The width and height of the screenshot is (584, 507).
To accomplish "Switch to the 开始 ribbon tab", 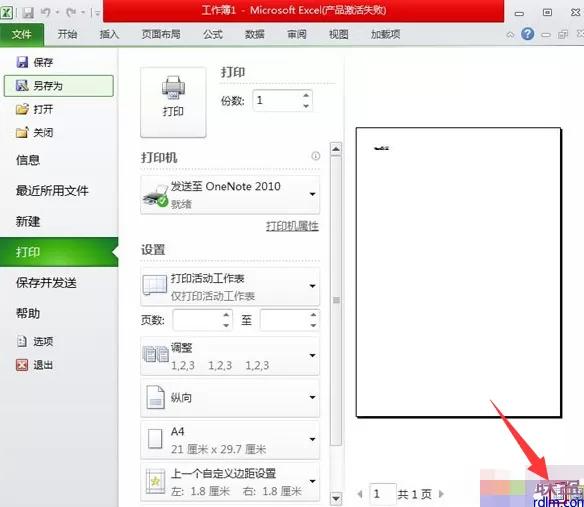I will (x=67, y=35).
